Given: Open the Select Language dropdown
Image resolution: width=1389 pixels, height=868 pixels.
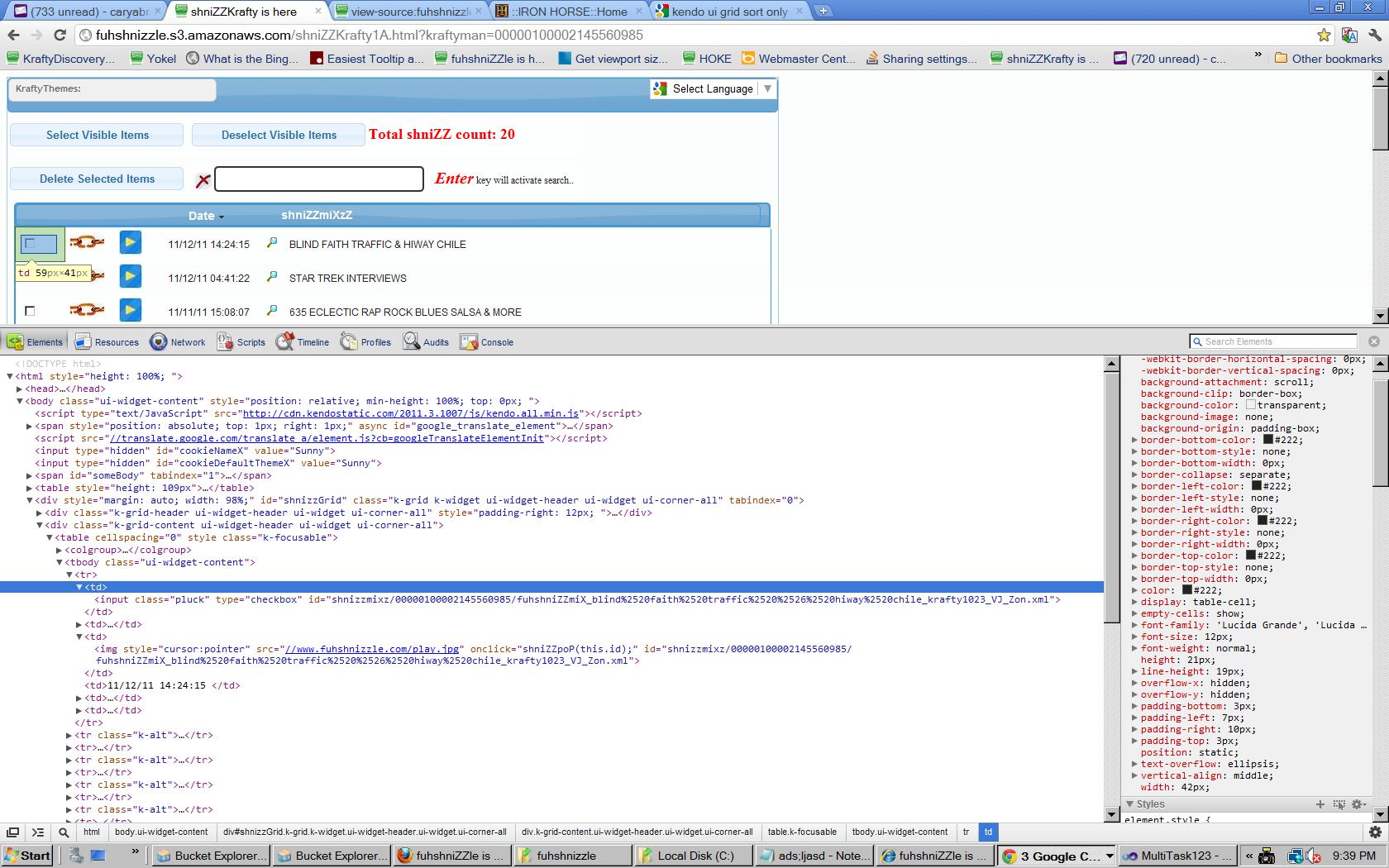Looking at the screenshot, I should pos(713,88).
